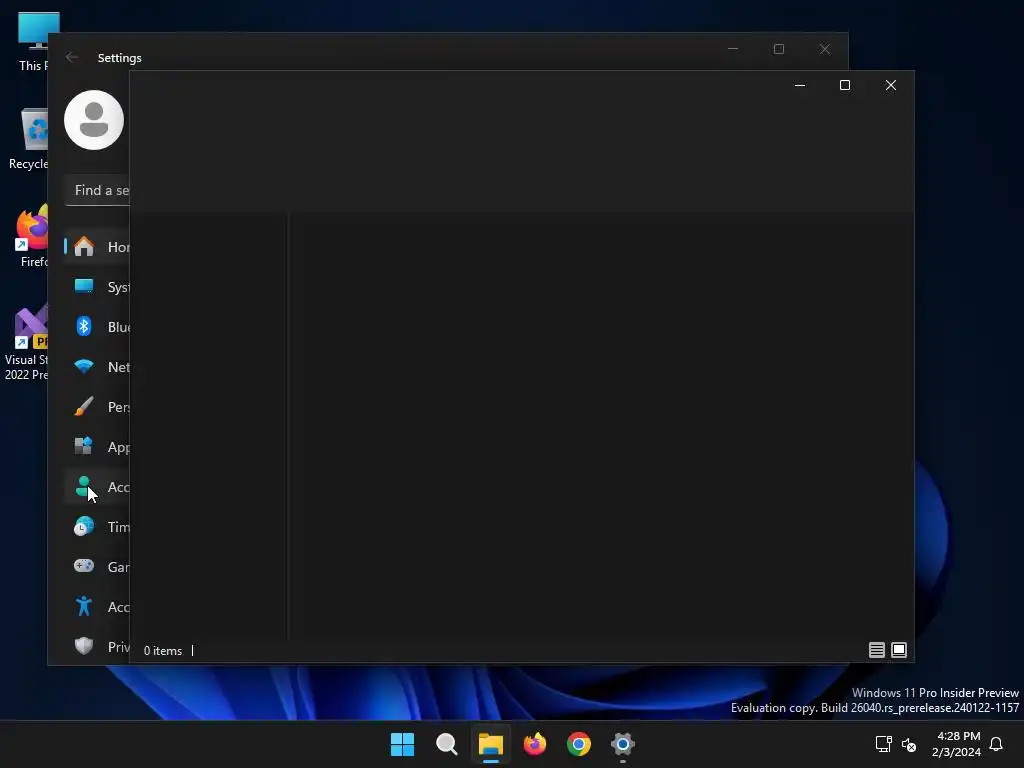Switch to large icons view in File Explorer

point(899,650)
